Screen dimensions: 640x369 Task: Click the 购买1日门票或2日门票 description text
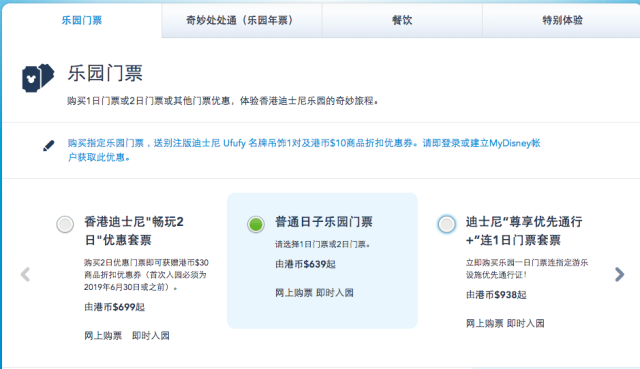point(222,101)
